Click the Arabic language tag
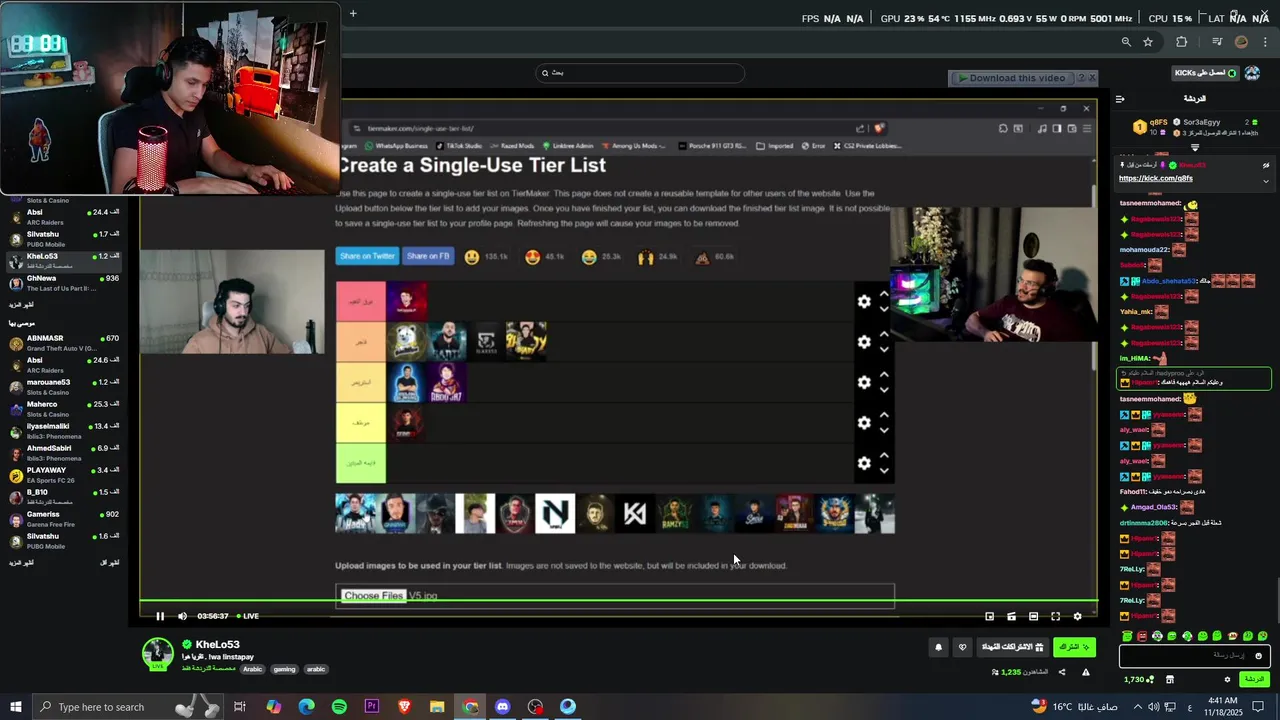Viewport: 1280px width, 720px height. coord(252,669)
